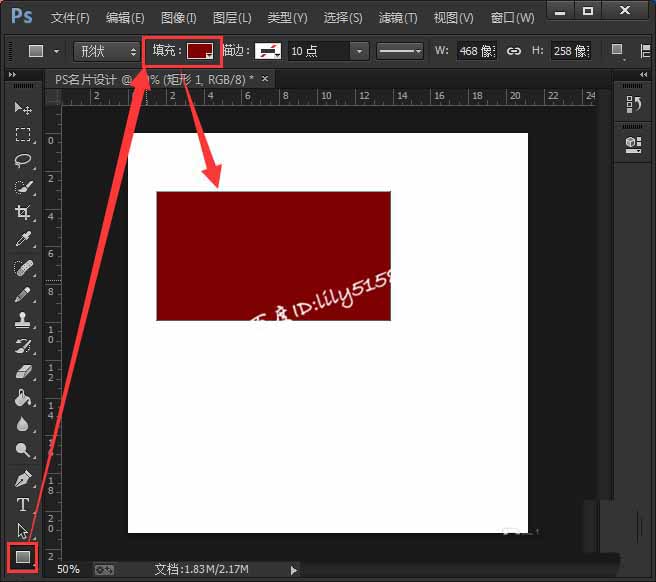Click the 描边 stroke color swatch

(267, 51)
